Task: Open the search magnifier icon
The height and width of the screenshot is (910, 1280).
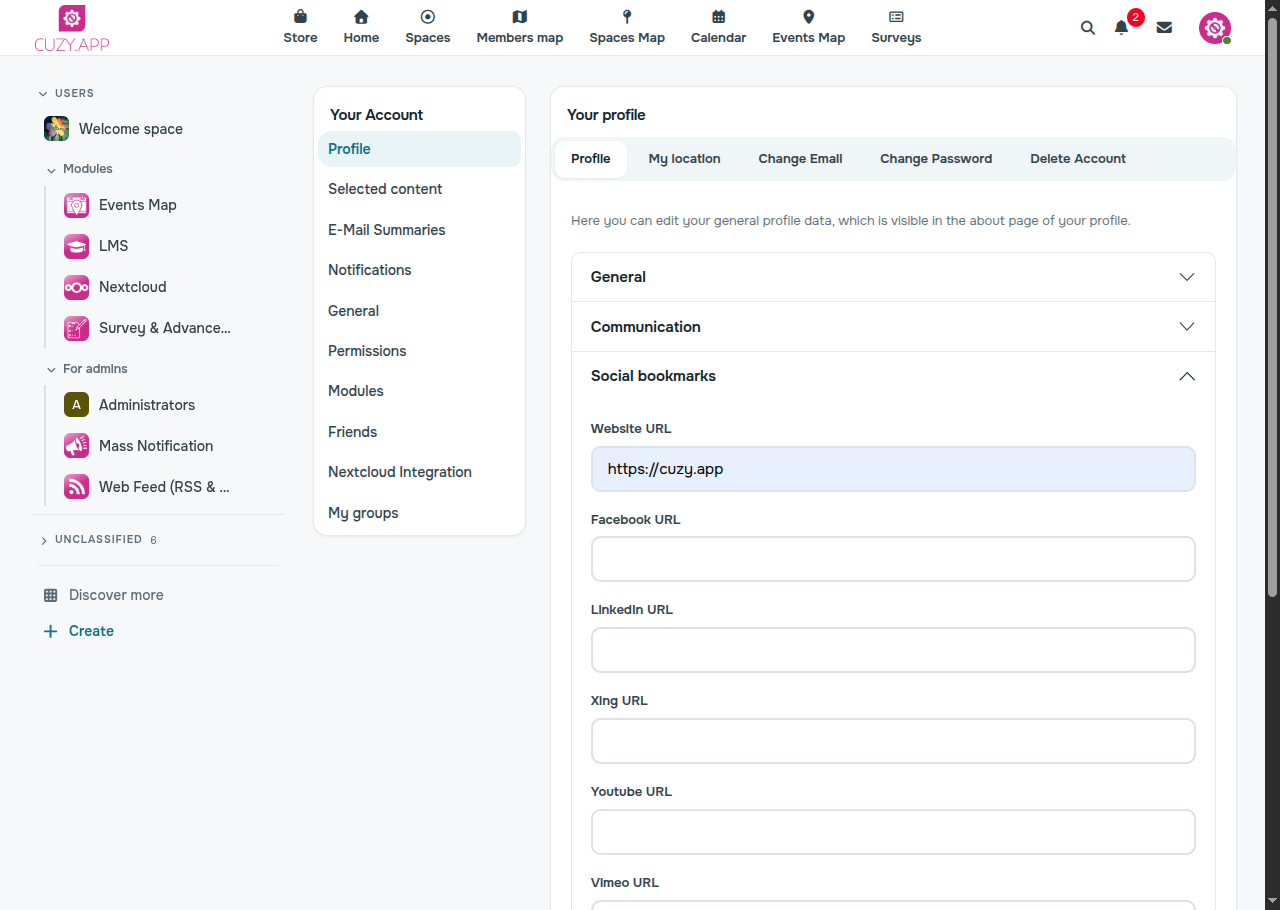Action: pos(1088,28)
